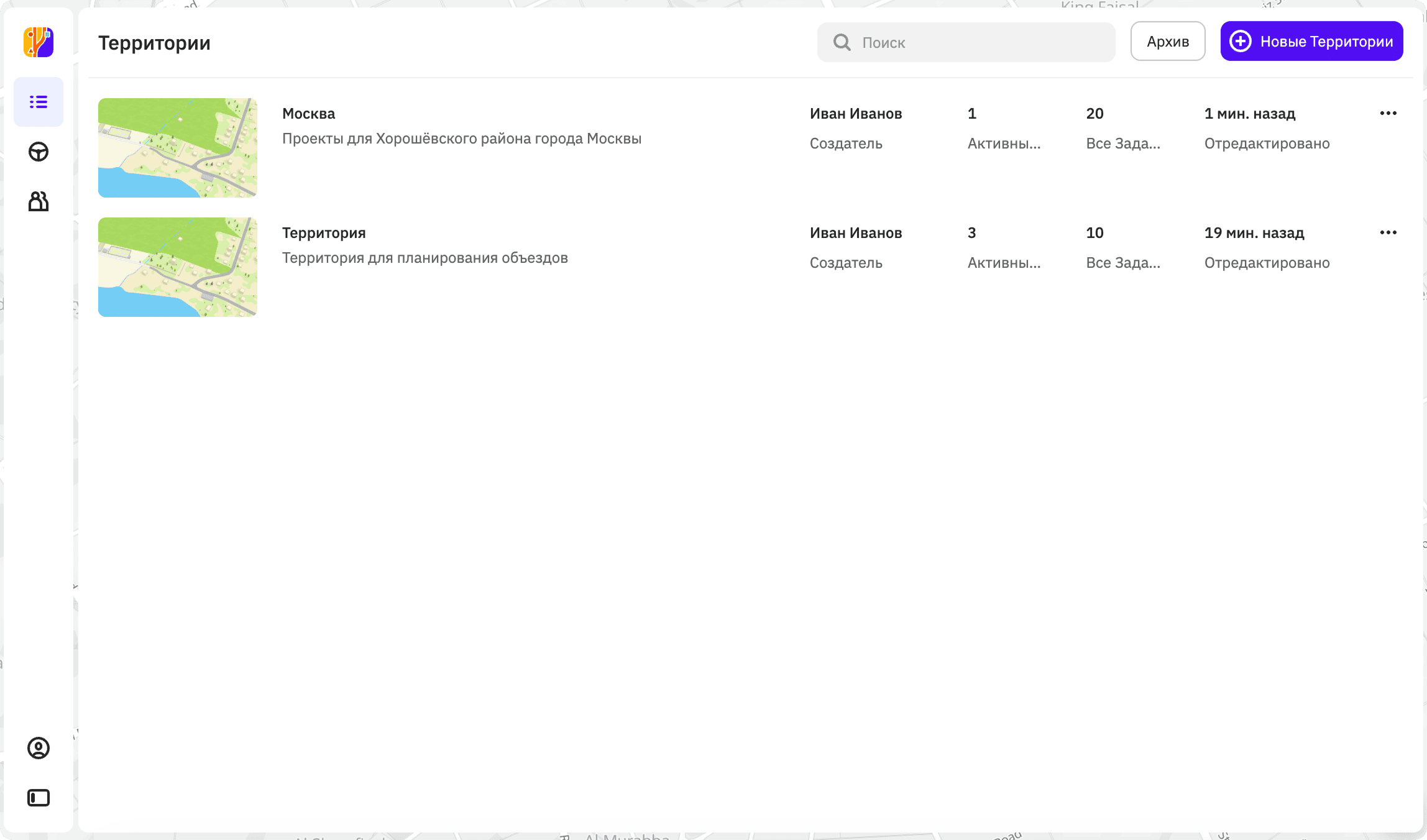The width and height of the screenshot is (1427, 840).
Task: Open three-dot menu for Территория row
Action: [x=1388, y=232]
